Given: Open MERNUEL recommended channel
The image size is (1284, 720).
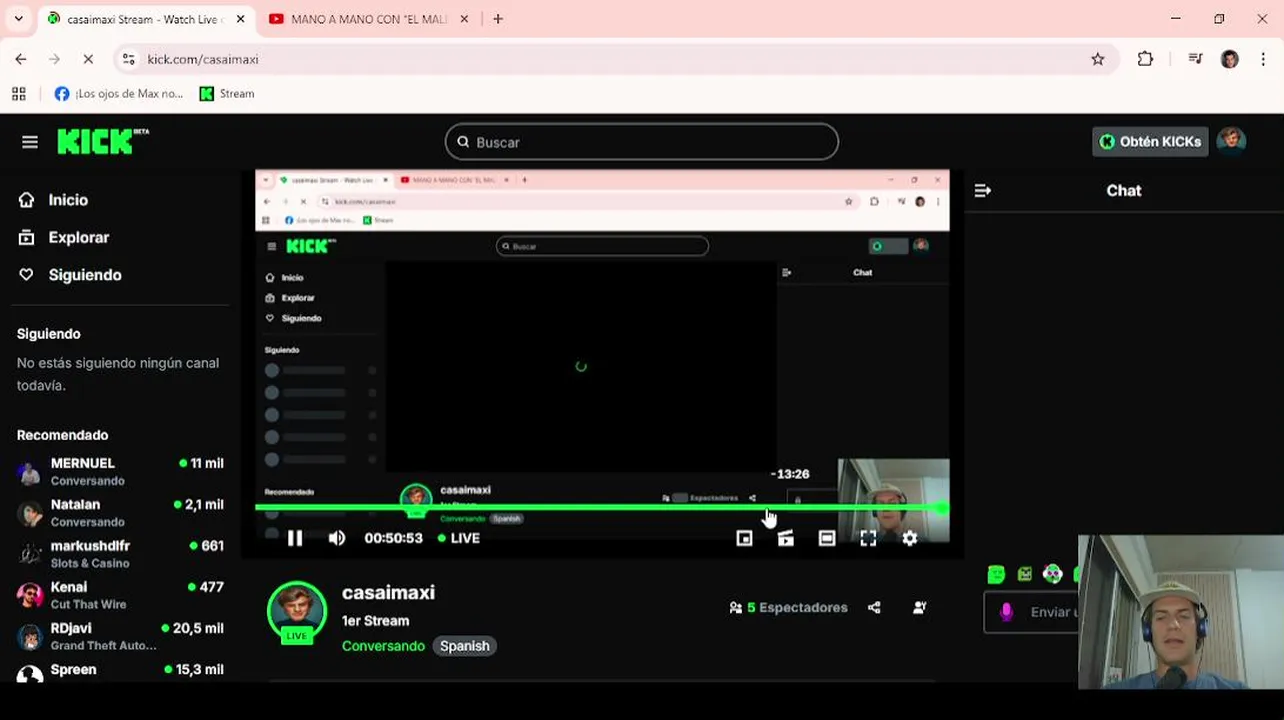Looking at the screenshot, I should pyautogui.click(x=120, y=472).
